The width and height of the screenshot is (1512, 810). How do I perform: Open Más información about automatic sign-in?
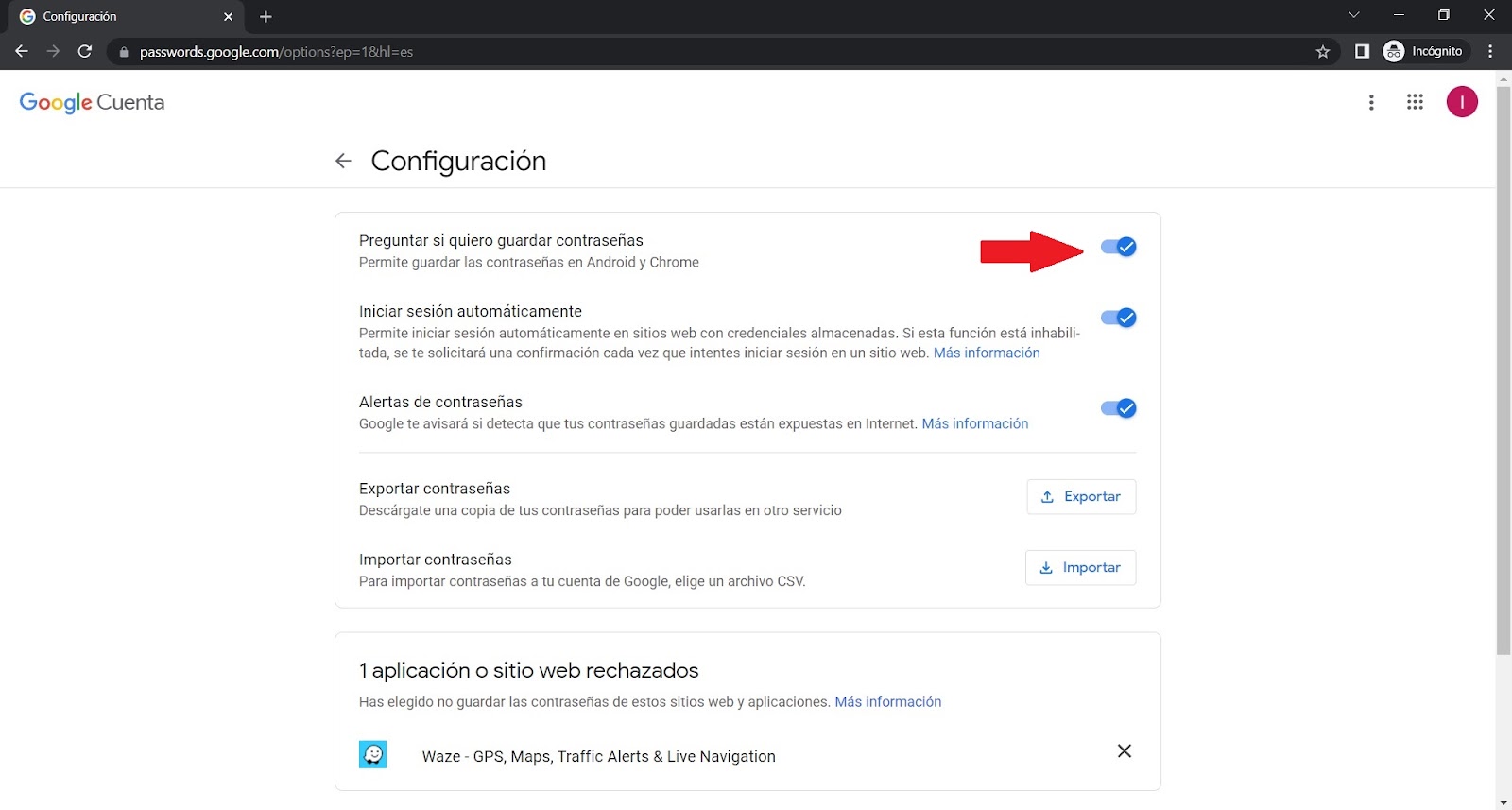[x=987, y=353]
